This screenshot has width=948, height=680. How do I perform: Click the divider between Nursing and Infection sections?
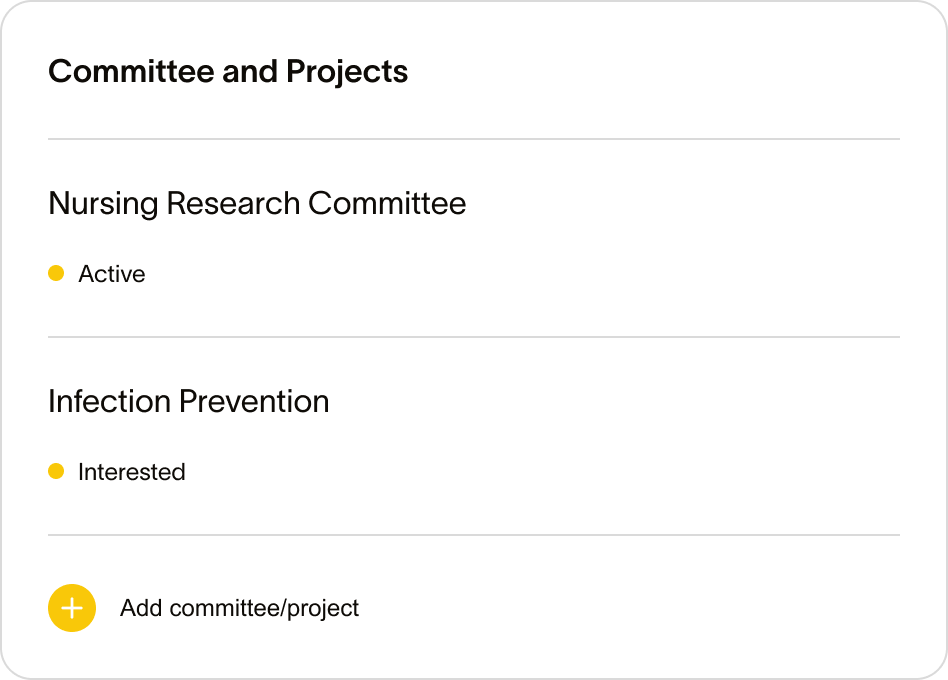pos(474,337)
